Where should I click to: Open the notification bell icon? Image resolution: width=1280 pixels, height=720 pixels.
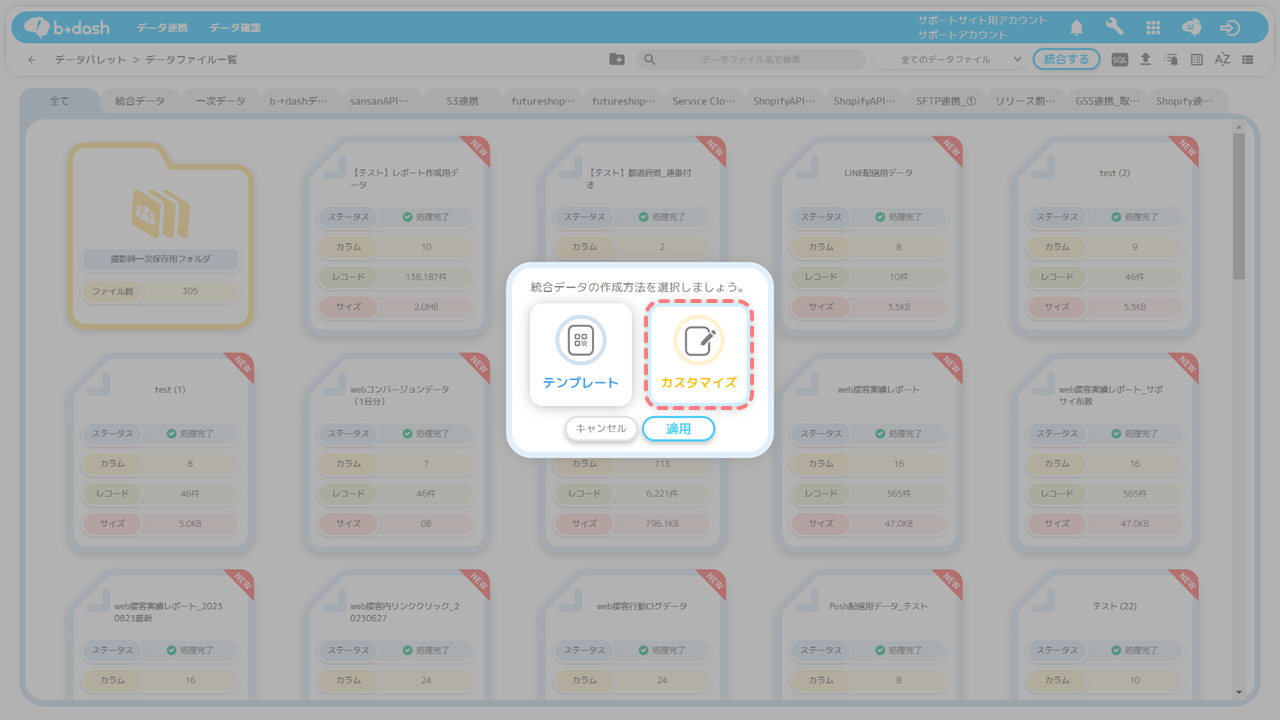(1077, 28)
